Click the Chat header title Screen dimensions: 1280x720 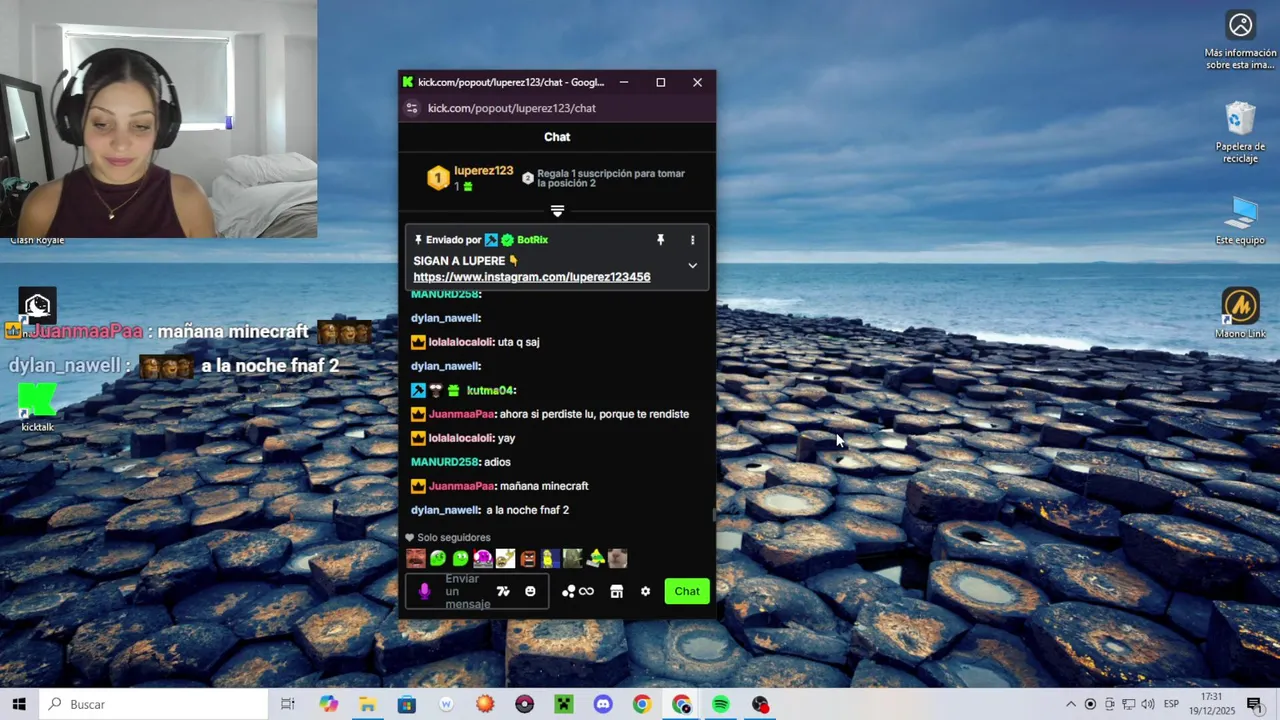coord(557,137)
